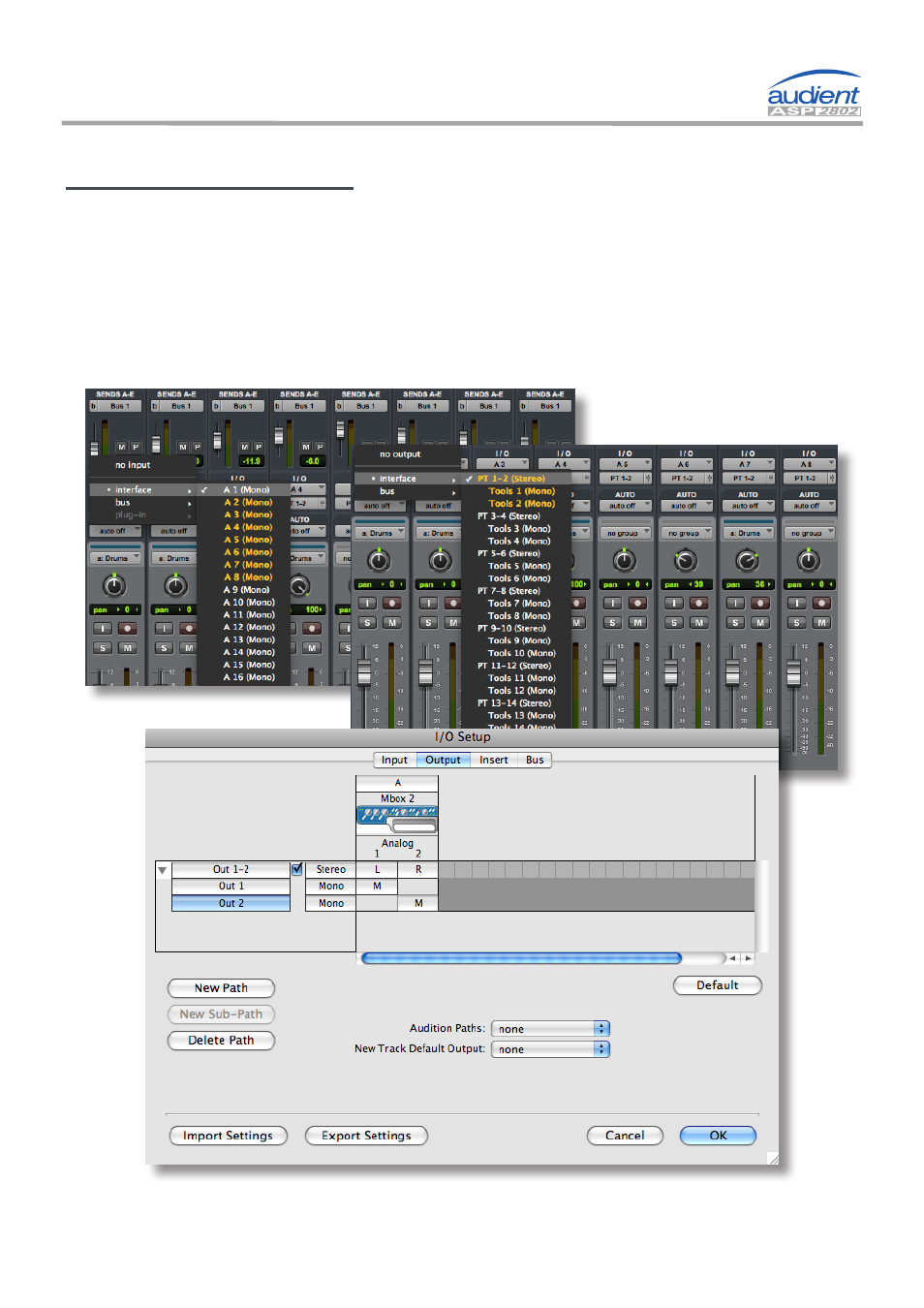Screen dimensions: 924x1308
Task: Click the -6.0 send level display
Action: point(312,461)
